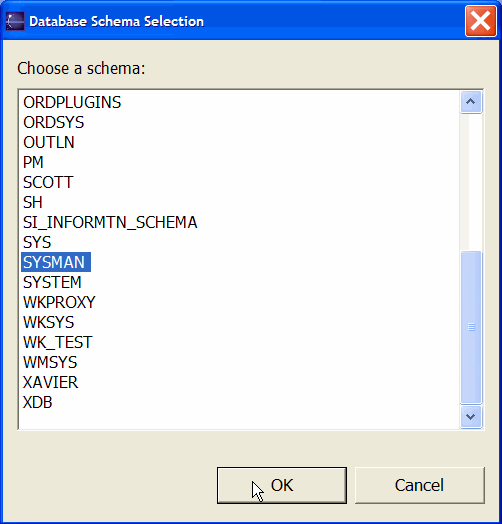Click the scrollbar down arrow
Screen dimensions: 502x524
(x=471, y=417)
